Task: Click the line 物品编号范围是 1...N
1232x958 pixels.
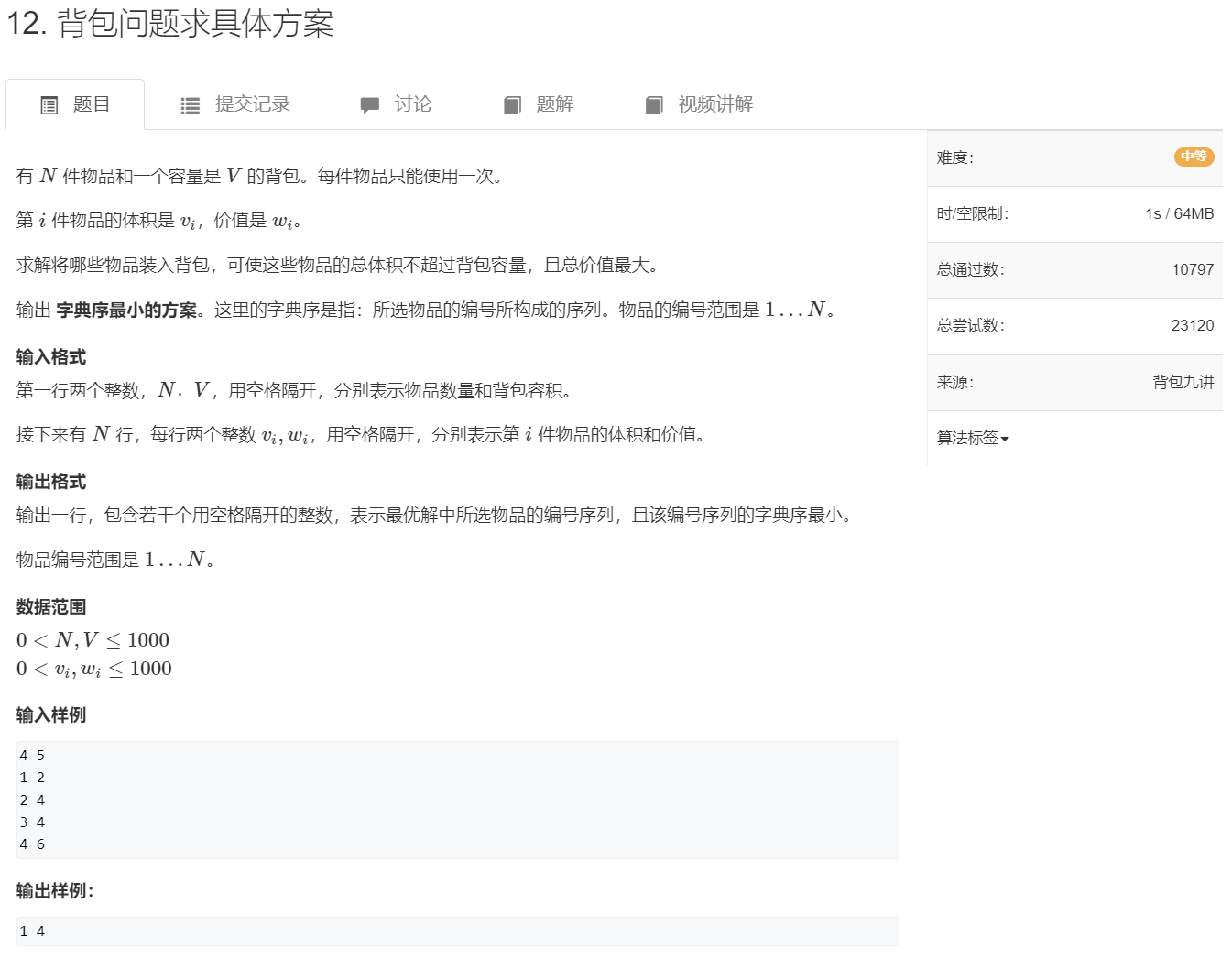Action: pos(116,560)
